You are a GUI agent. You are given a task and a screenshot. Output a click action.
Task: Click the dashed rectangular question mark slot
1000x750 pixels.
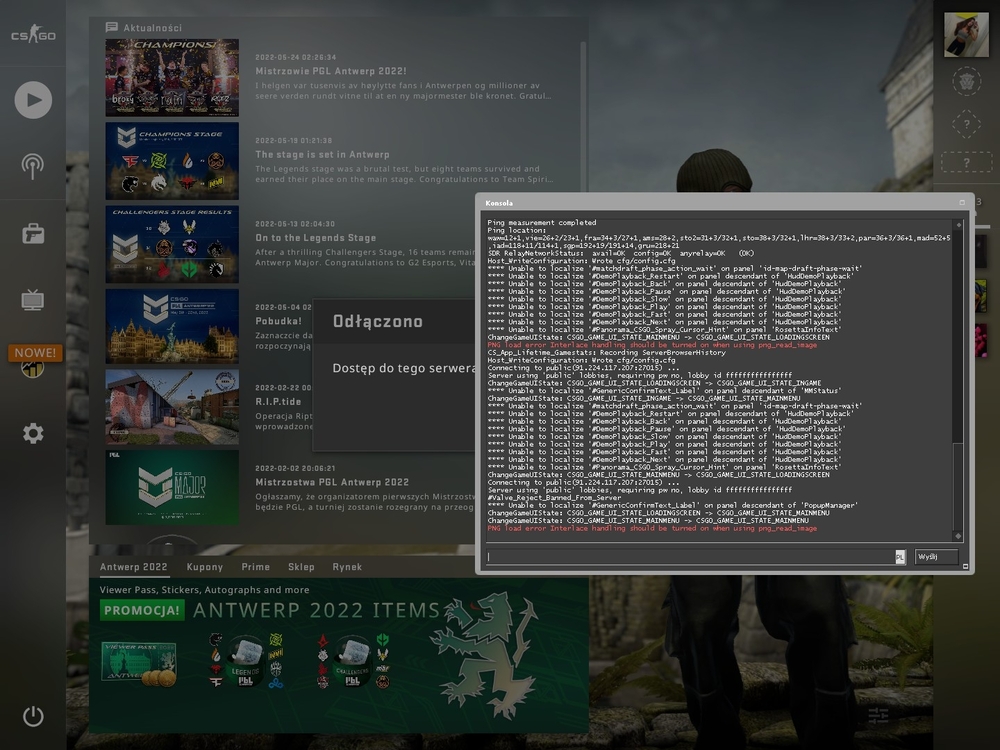966,162
